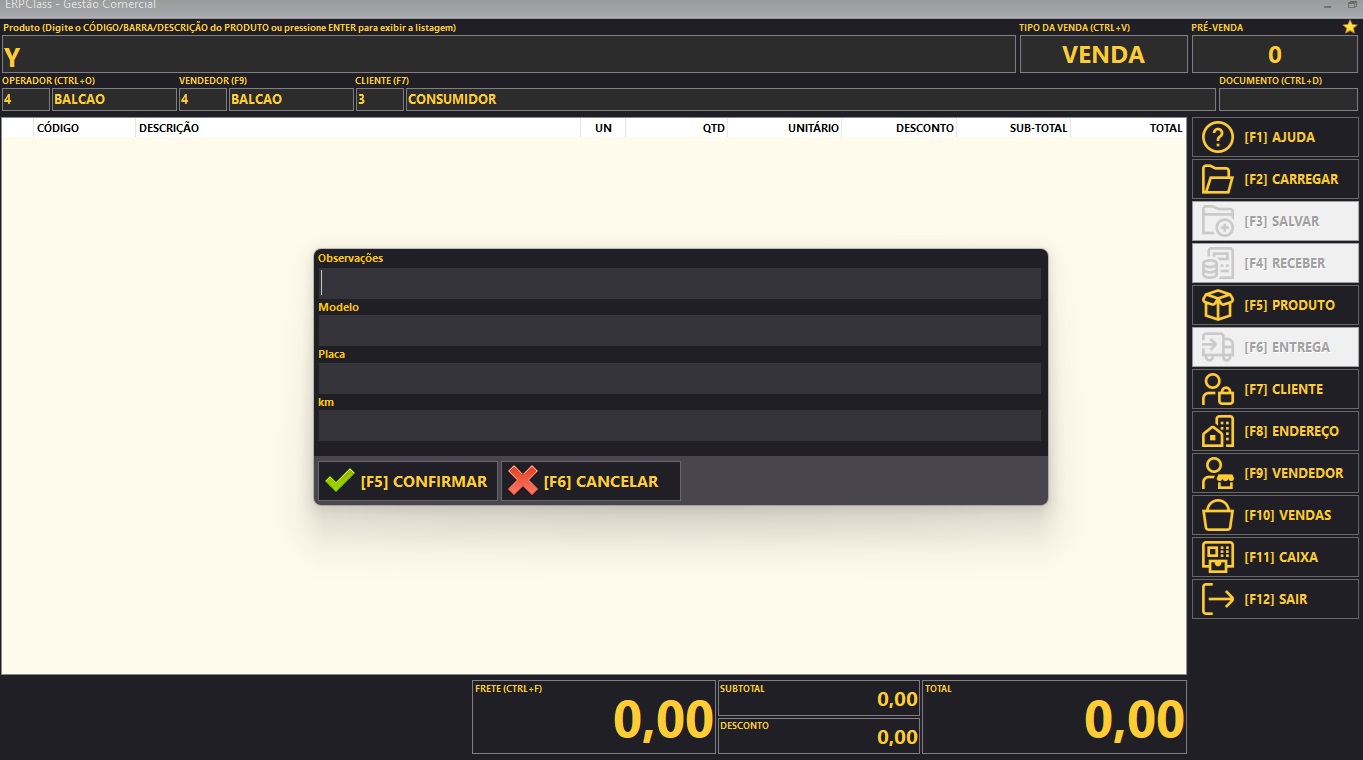Click the Frete value box
This screenshot has height=760, width=1363.
pyautogui.click(x=593, y=718)
